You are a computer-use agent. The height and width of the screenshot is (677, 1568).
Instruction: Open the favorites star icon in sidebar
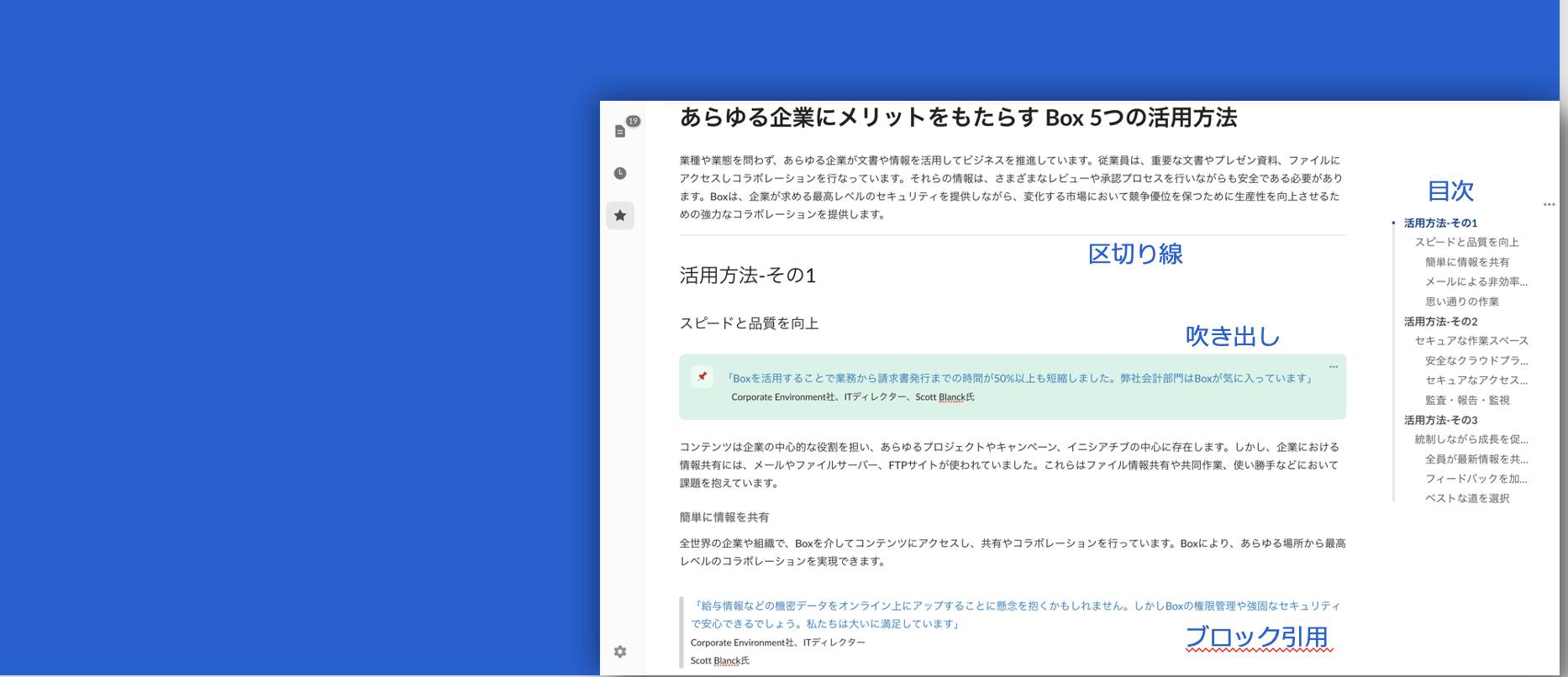click(620, 216)
